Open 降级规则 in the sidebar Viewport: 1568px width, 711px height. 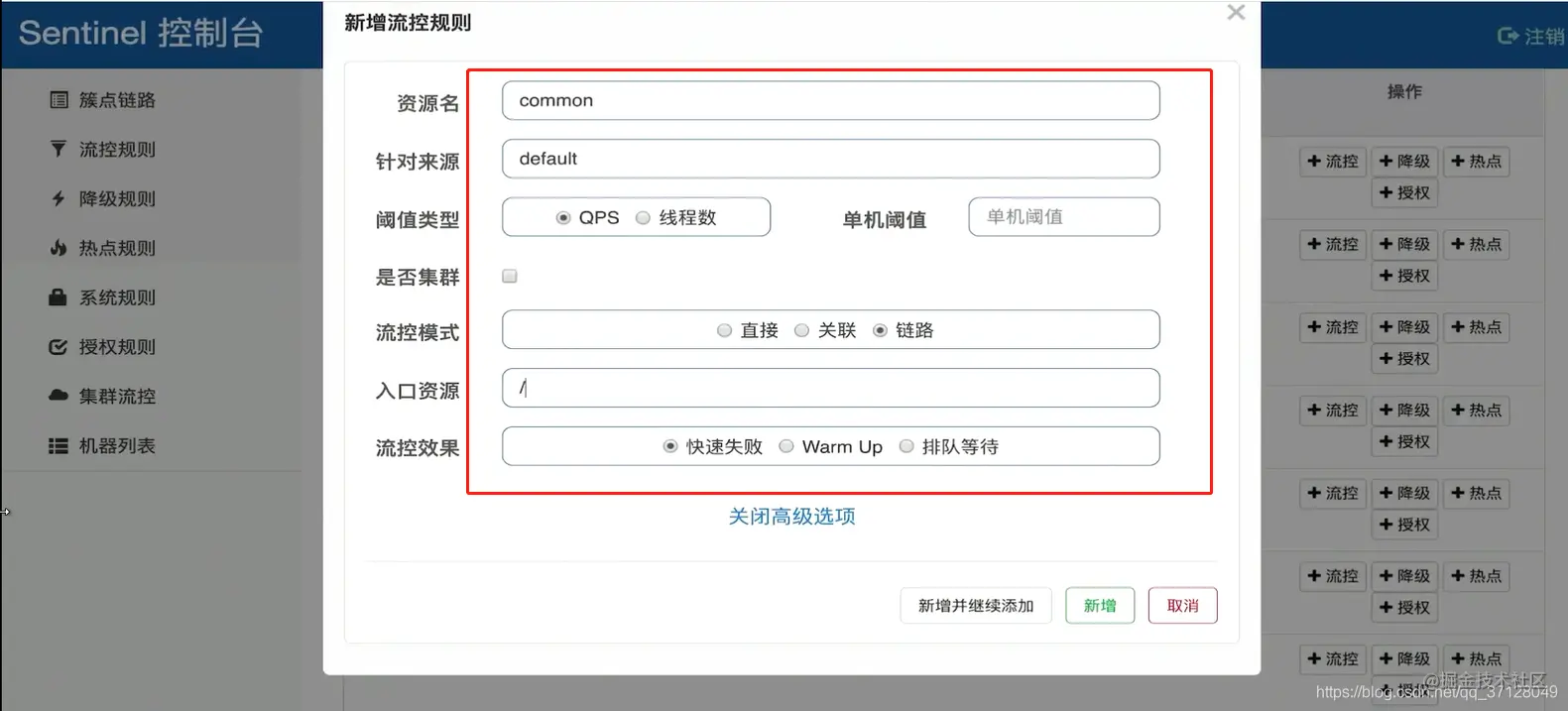pyautogui.click(x=117, y=198)
